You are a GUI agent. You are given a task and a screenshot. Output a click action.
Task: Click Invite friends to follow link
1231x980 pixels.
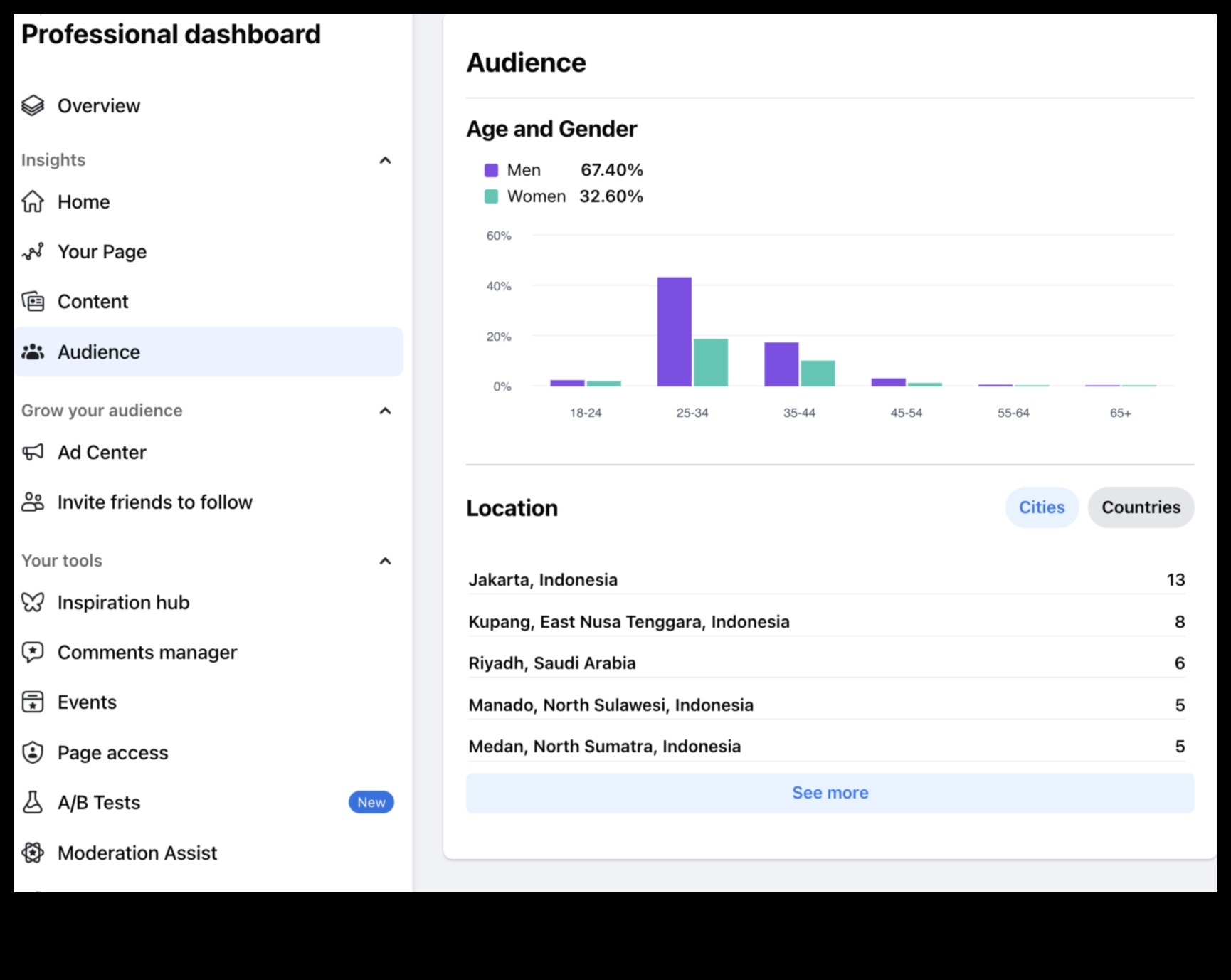pyautogui.click(x=154, y=502)
